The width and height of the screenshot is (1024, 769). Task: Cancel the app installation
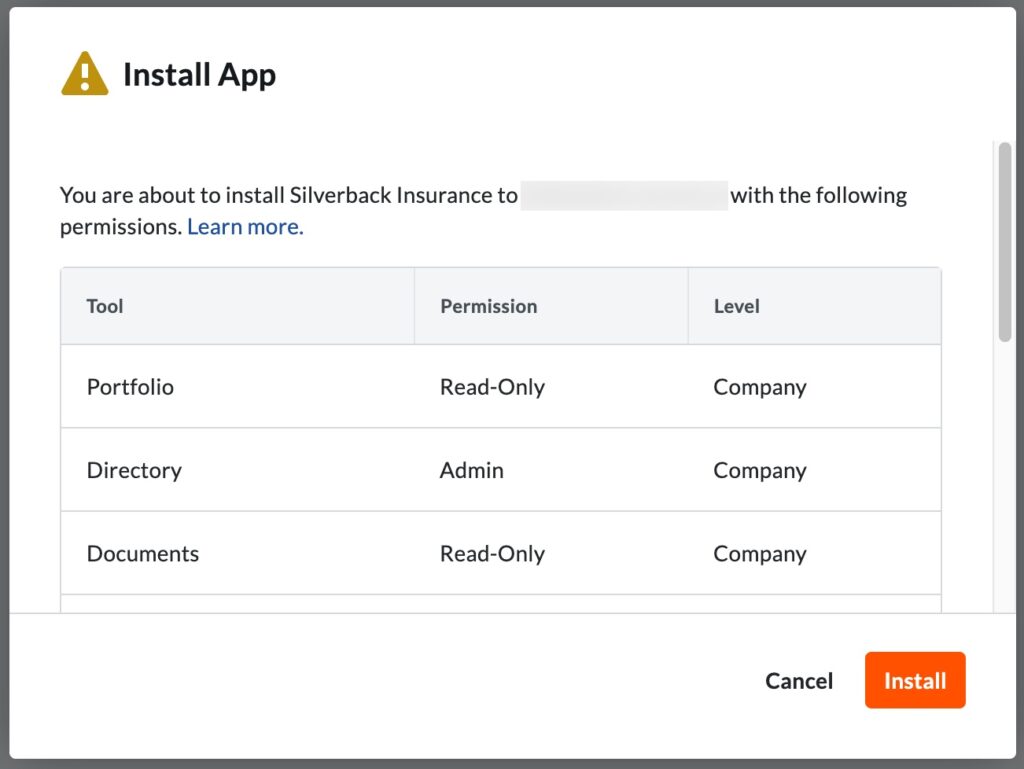[x=799, y=681]
